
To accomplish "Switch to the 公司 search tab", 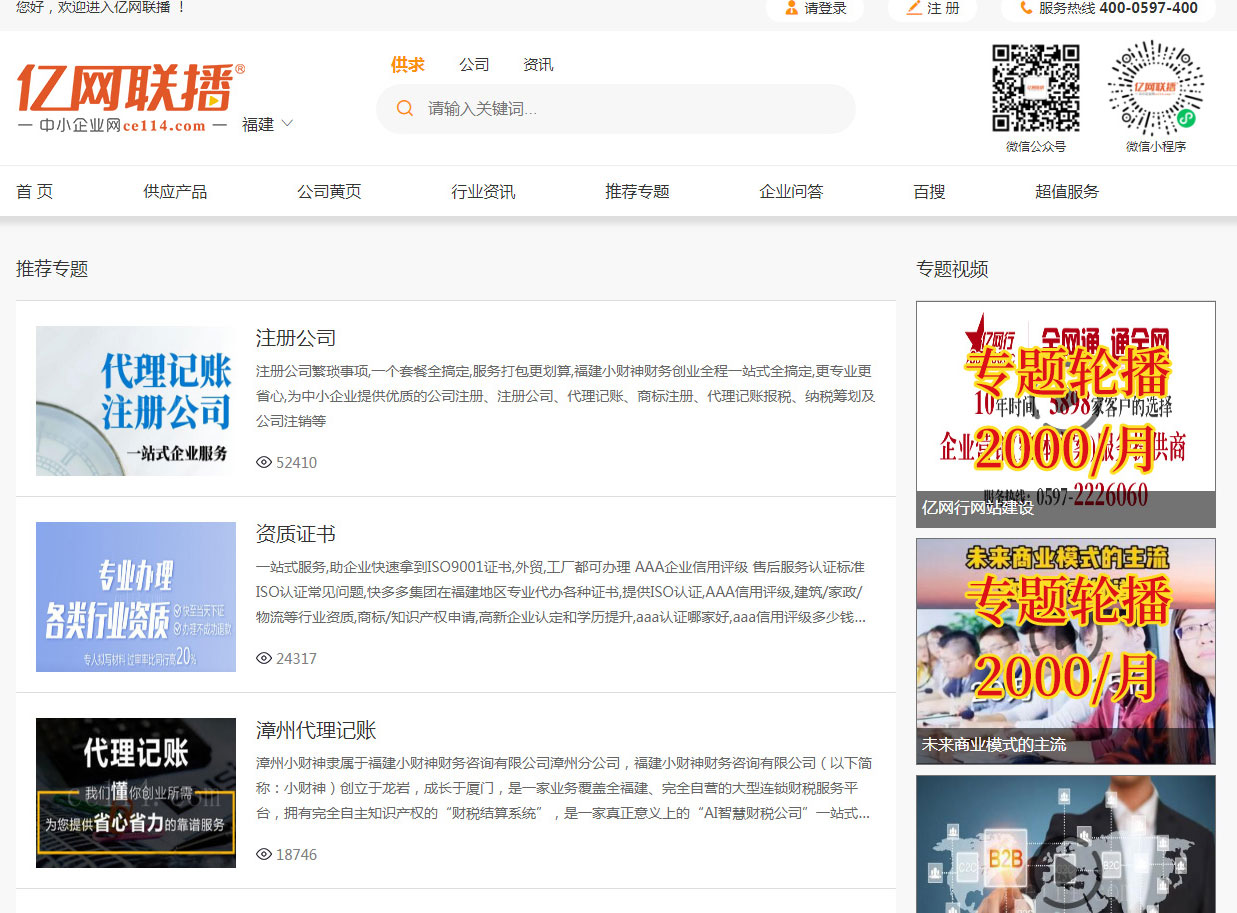I will 474,65.
